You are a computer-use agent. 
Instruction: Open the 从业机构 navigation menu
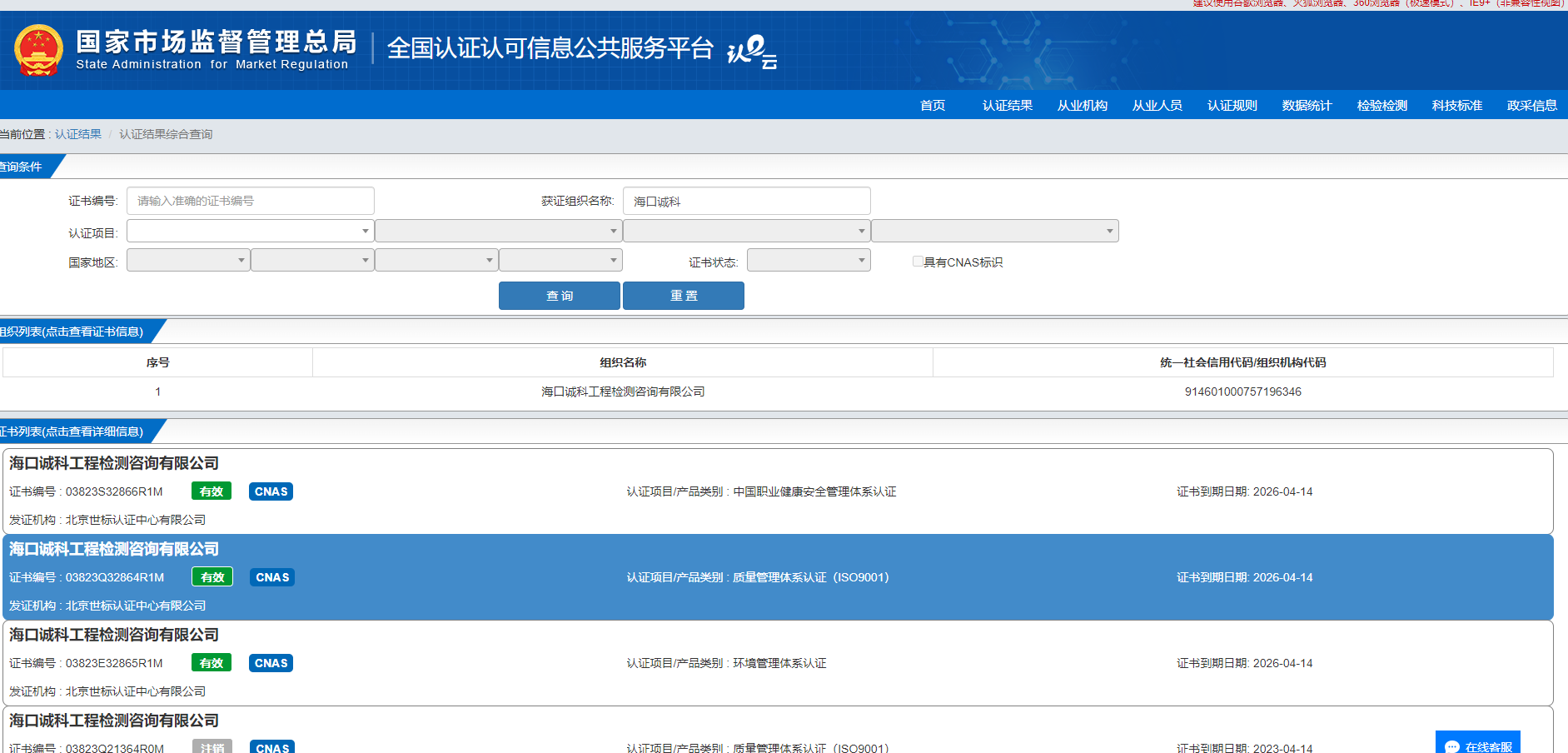point(1082,105)
